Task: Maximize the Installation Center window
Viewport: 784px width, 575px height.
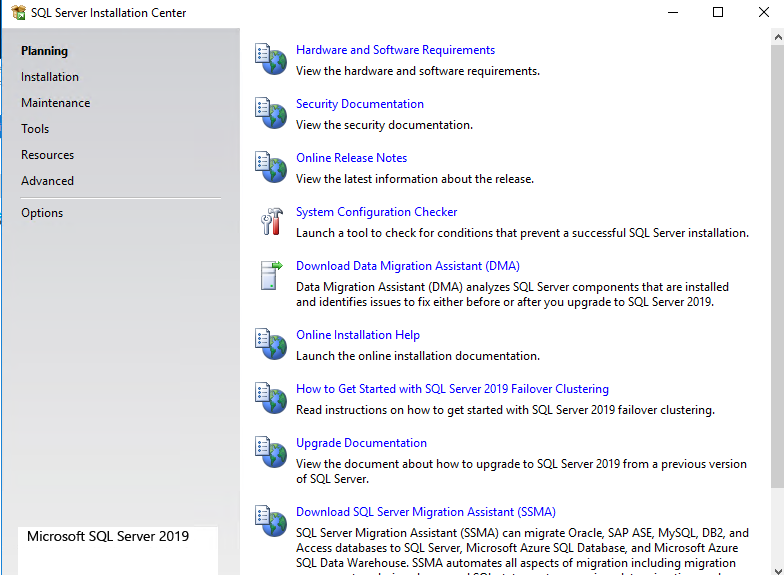Action: point(718,12)
